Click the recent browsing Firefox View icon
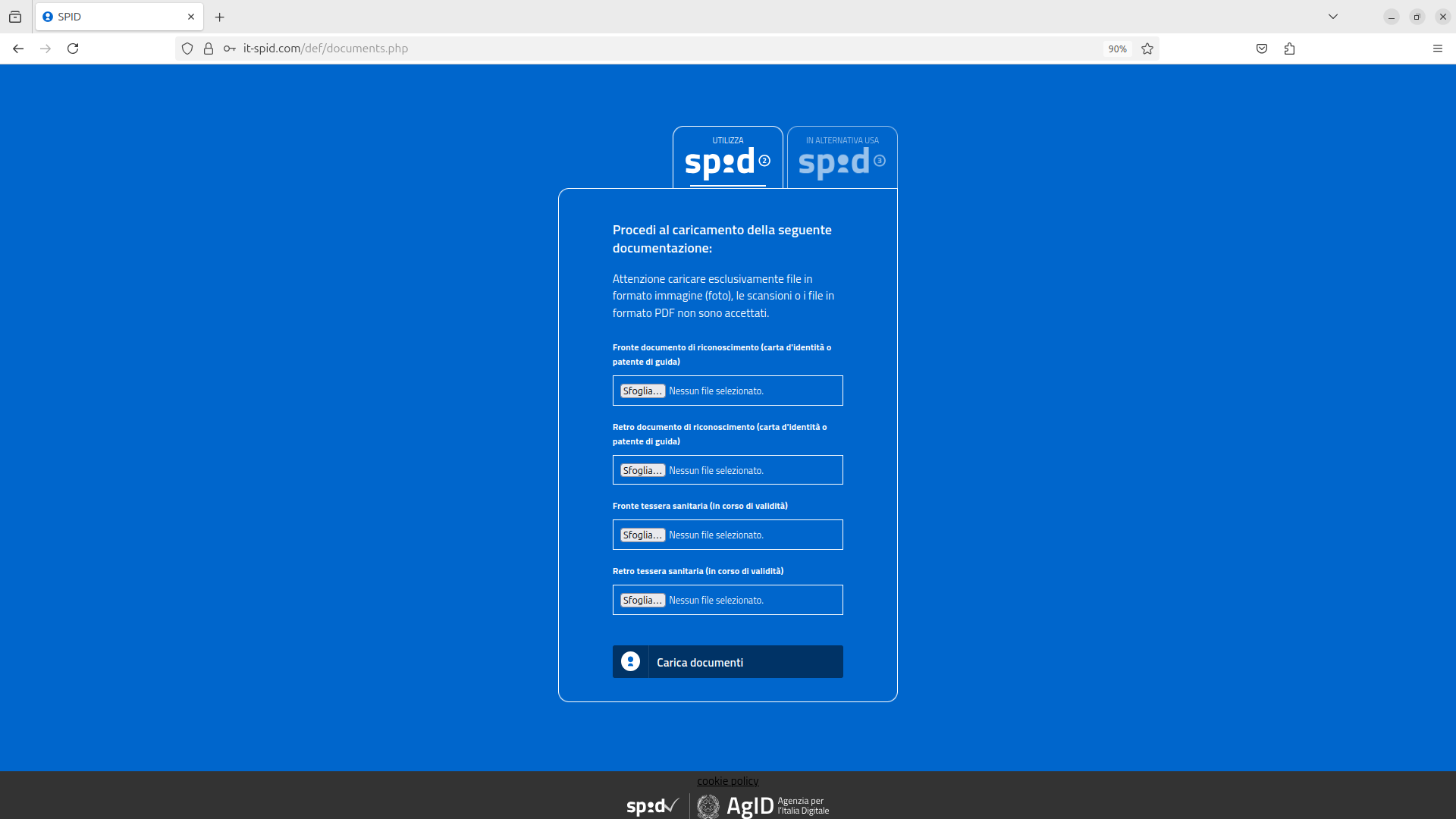 tap(15, 17)
